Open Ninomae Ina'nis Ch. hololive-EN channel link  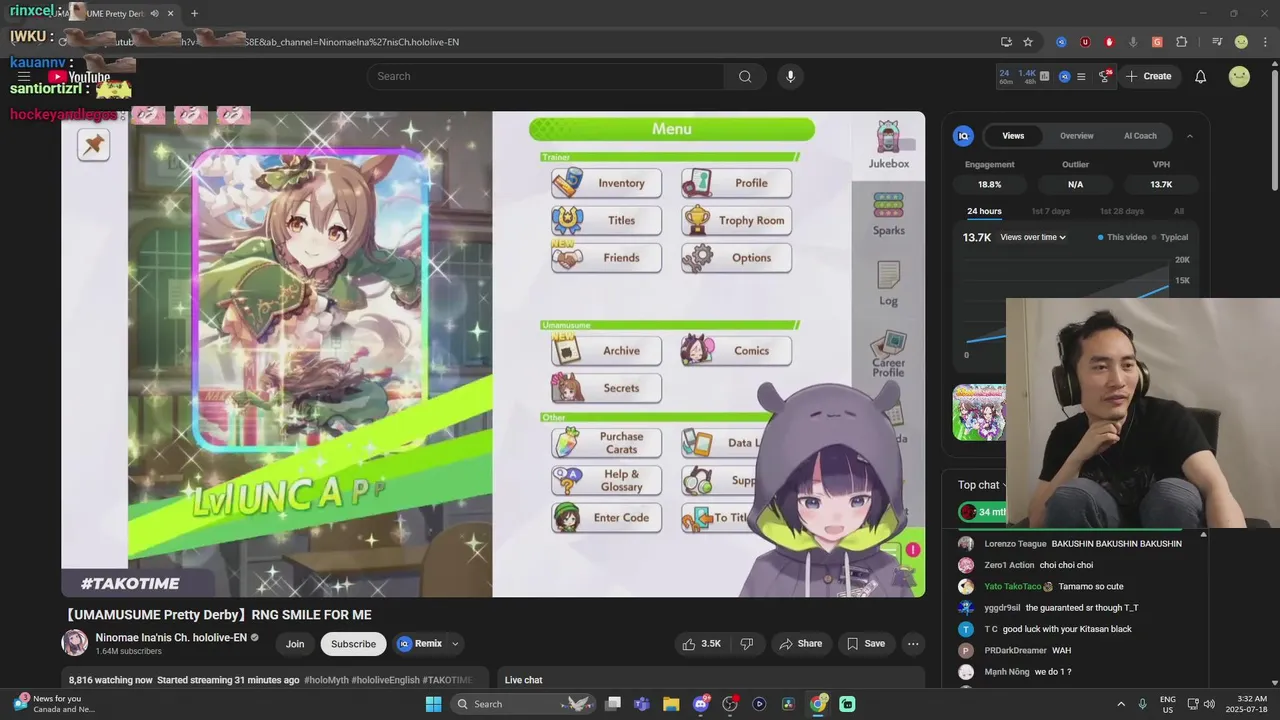tap(170, 638)
